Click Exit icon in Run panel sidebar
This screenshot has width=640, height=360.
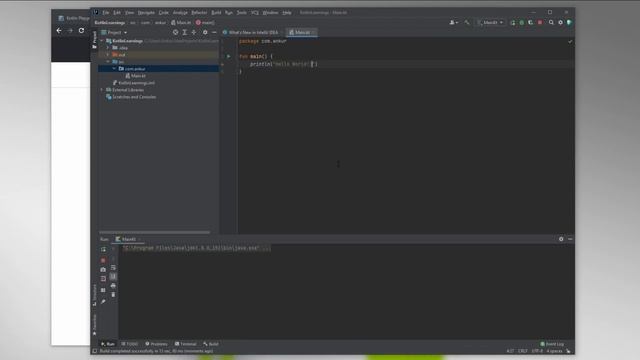pos(103,279)
